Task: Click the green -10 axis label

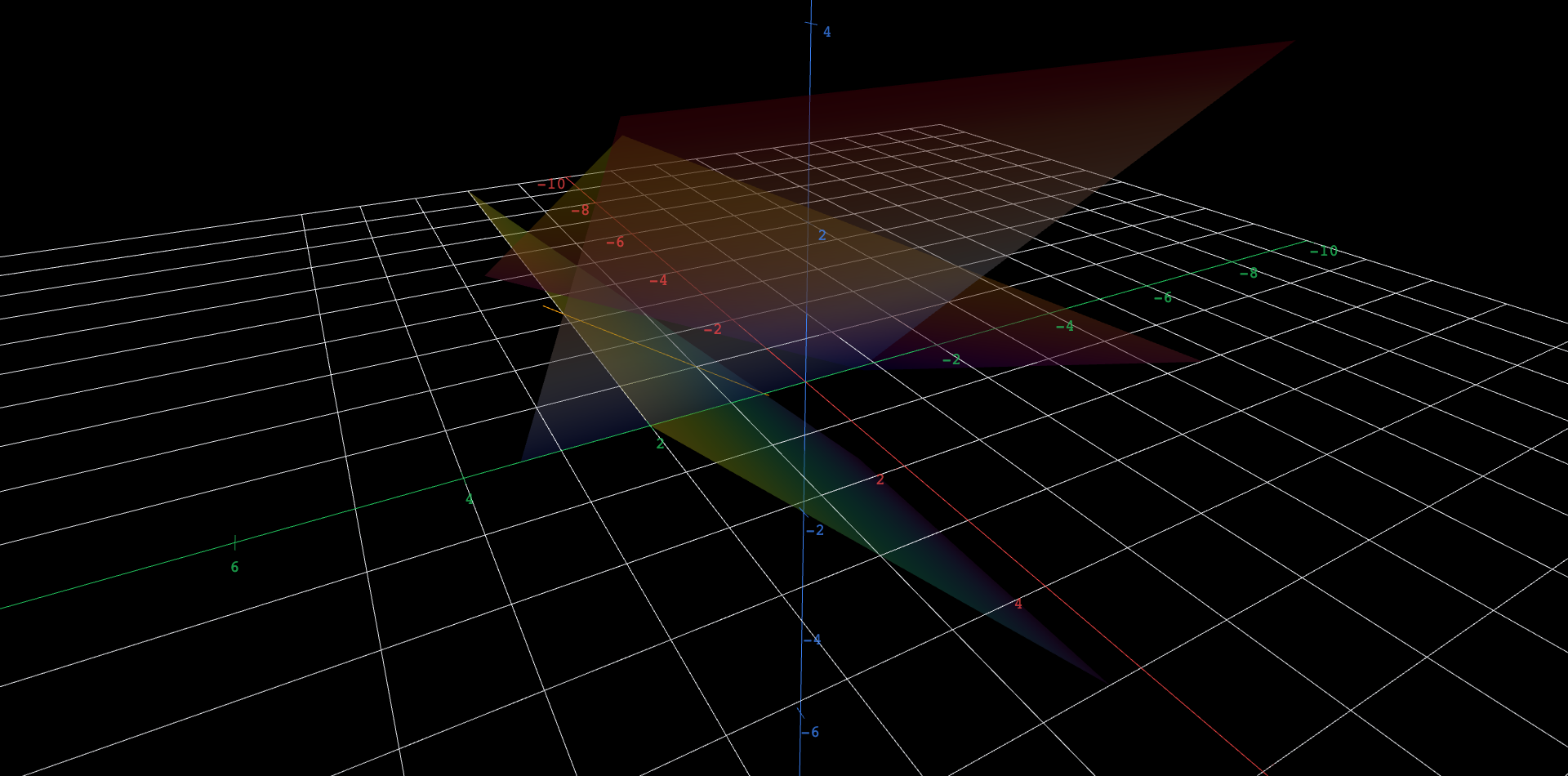Action: click(x=1324, y=252)
